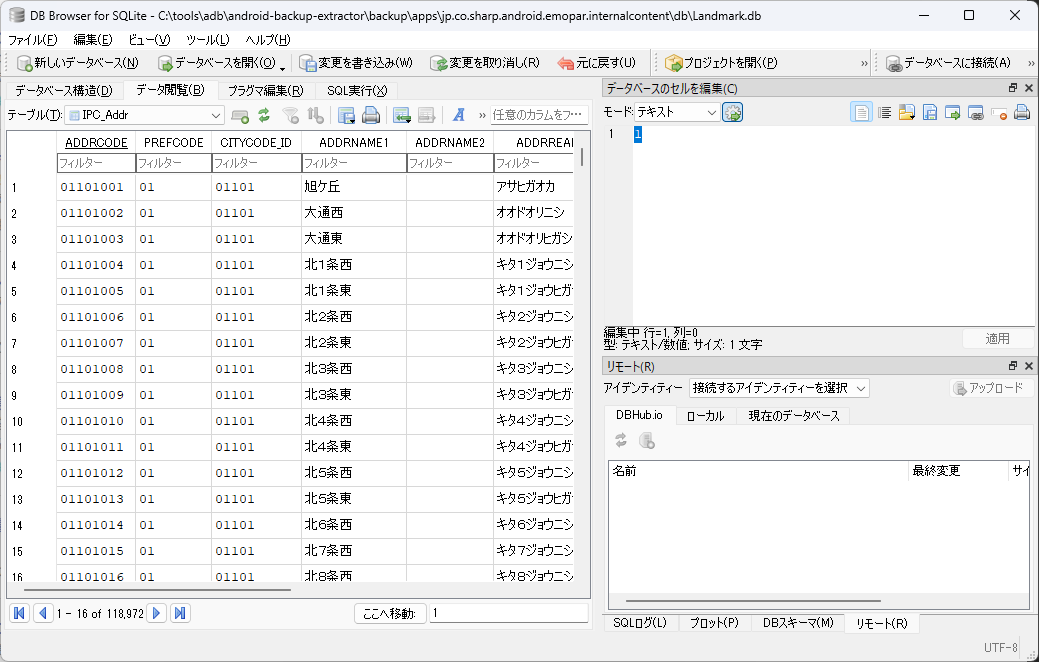Open the File (ファイル) menu
Image resolution: width=1039 pixels, height=662 pixels.
coord(33,40)
